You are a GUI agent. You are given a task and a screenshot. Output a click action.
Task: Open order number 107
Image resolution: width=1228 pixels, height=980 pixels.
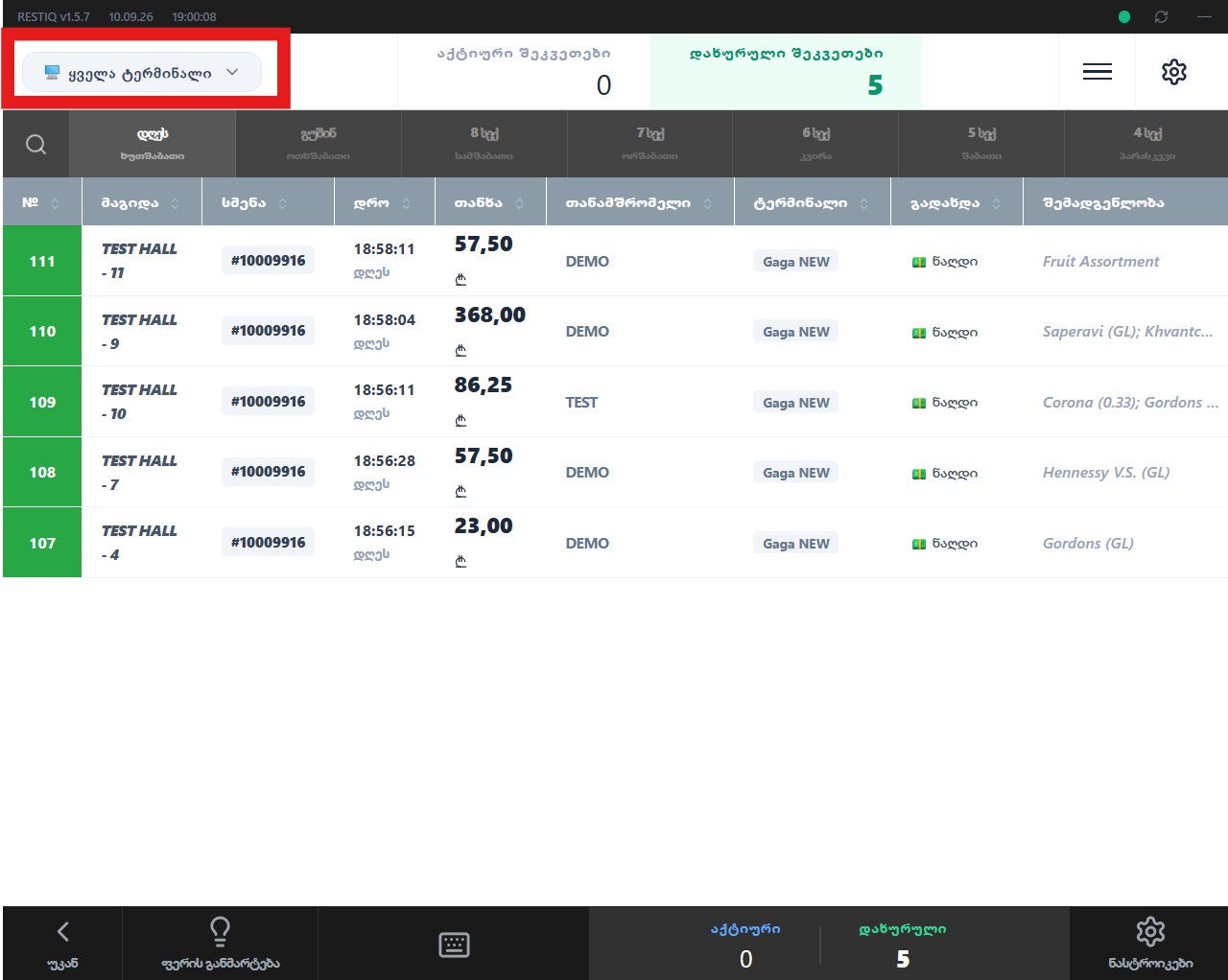click(42, 543)
